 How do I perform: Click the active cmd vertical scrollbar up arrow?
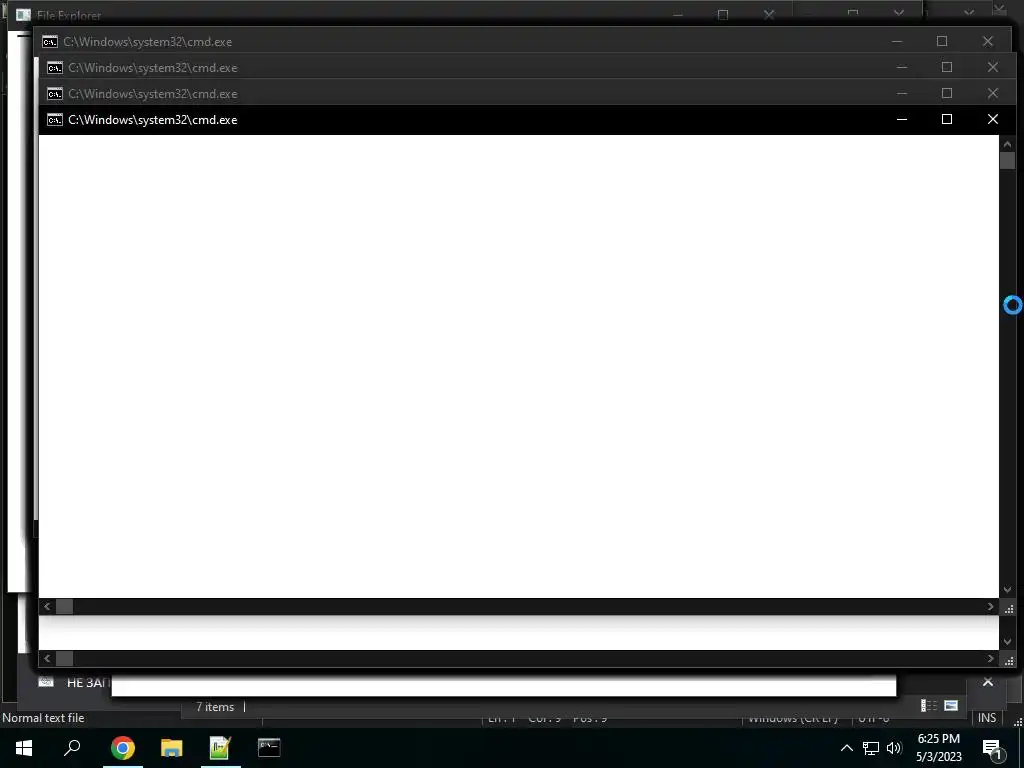1007,144
